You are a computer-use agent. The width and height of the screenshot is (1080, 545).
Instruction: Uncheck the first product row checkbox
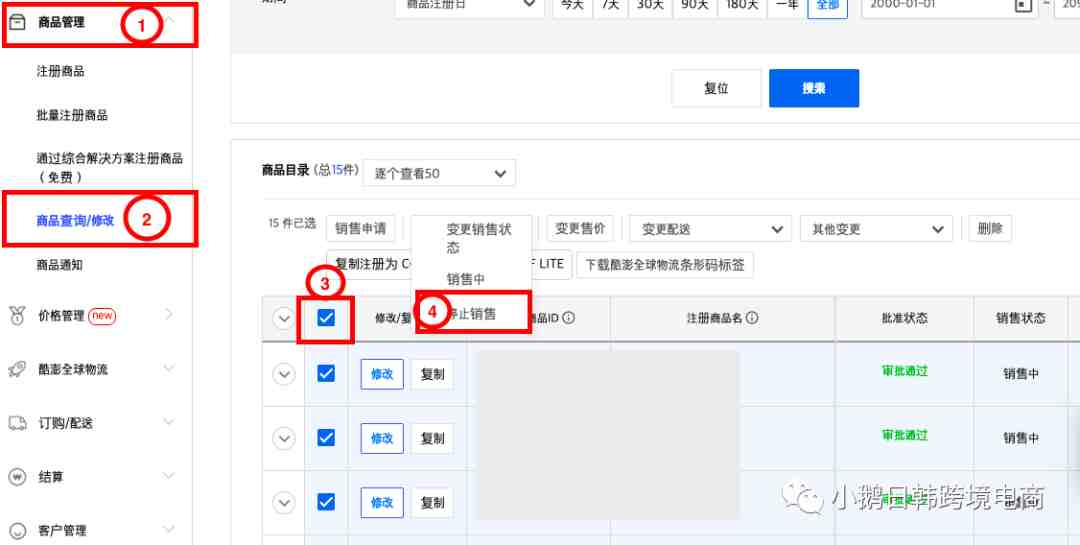point(326,373)
